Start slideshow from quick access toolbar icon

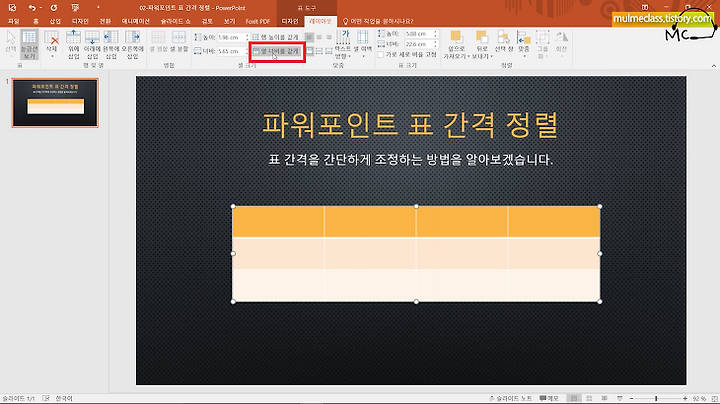(75, 8)
